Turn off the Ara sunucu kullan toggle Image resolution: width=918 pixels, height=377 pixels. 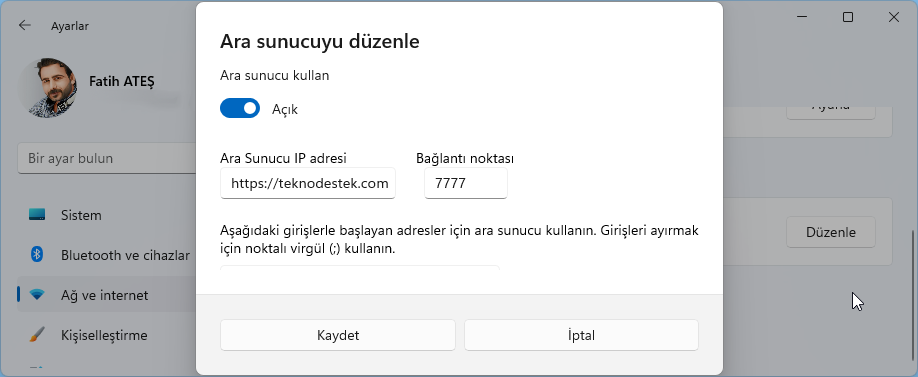click(240, 108)
